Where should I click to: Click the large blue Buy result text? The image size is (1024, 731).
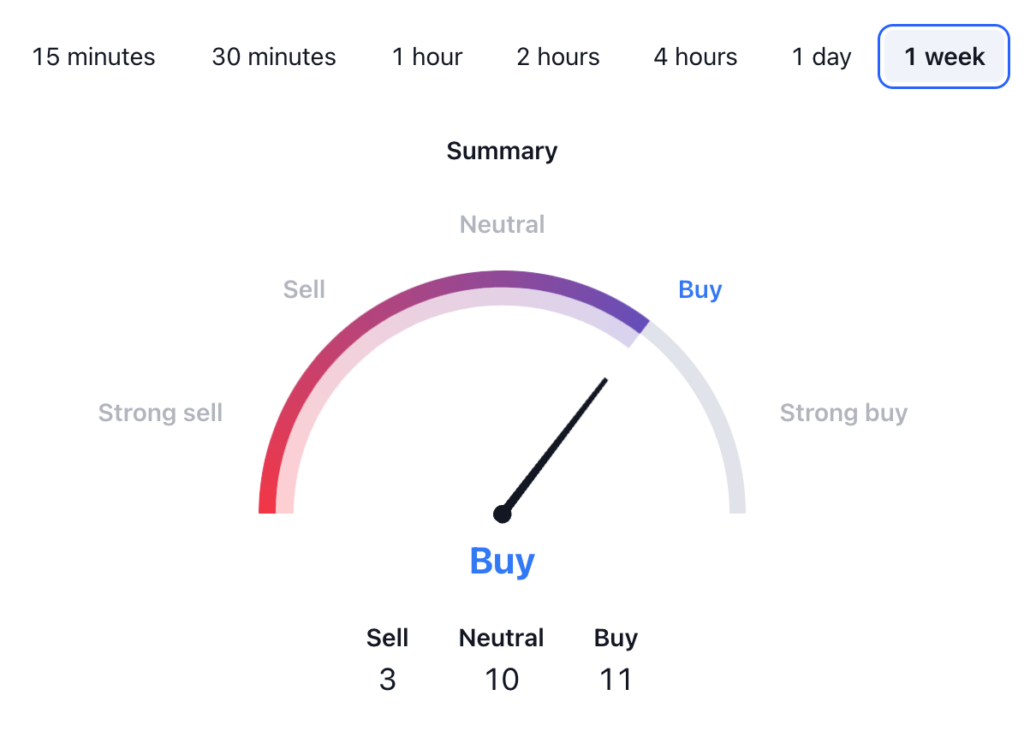coord(502,561)
